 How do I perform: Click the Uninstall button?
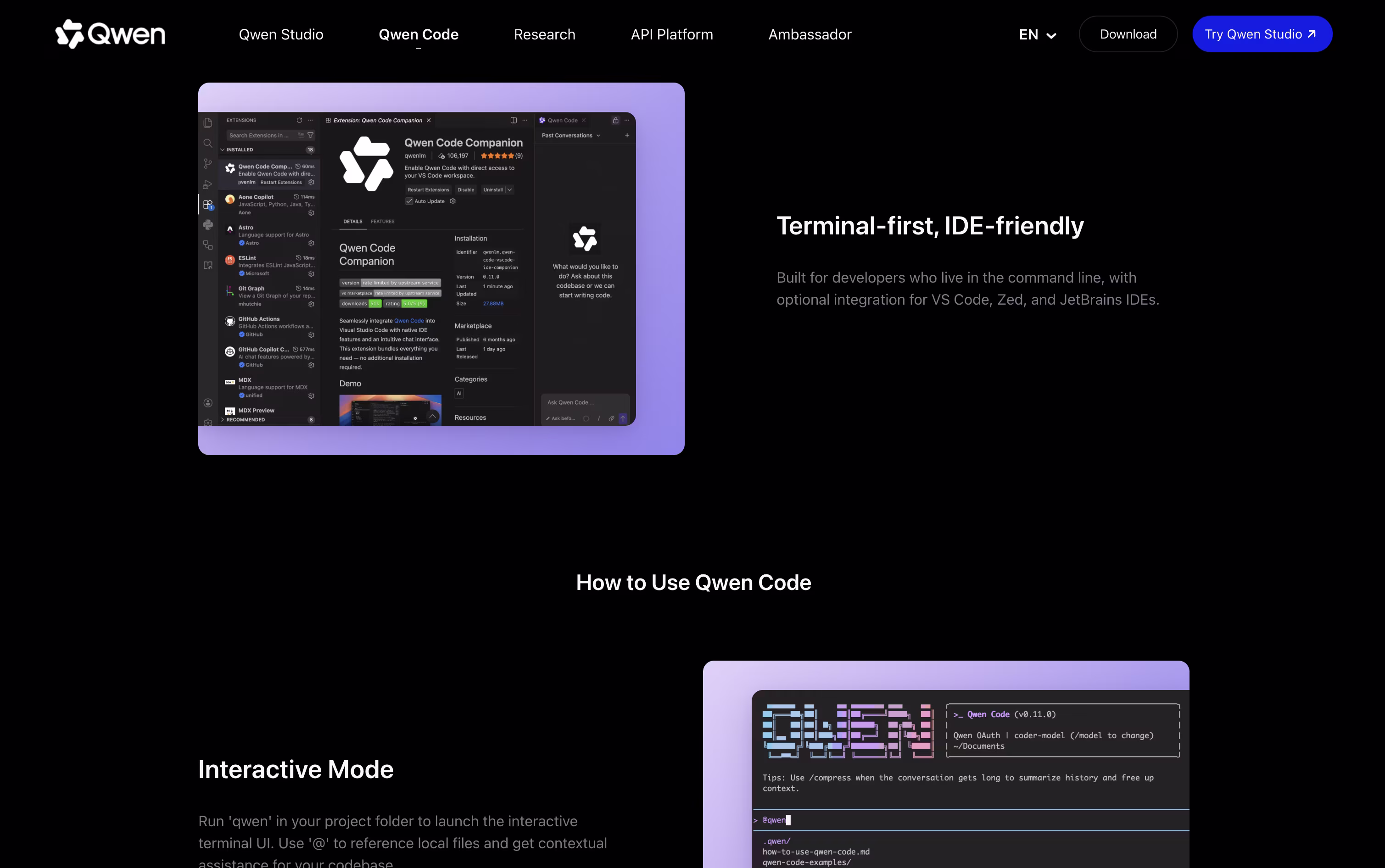(493, 189)
